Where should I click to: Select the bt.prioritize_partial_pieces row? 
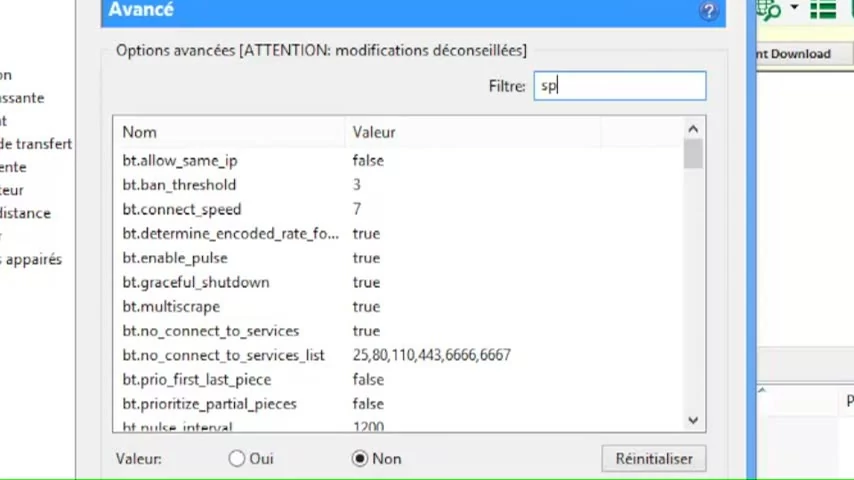click(398, 404)
